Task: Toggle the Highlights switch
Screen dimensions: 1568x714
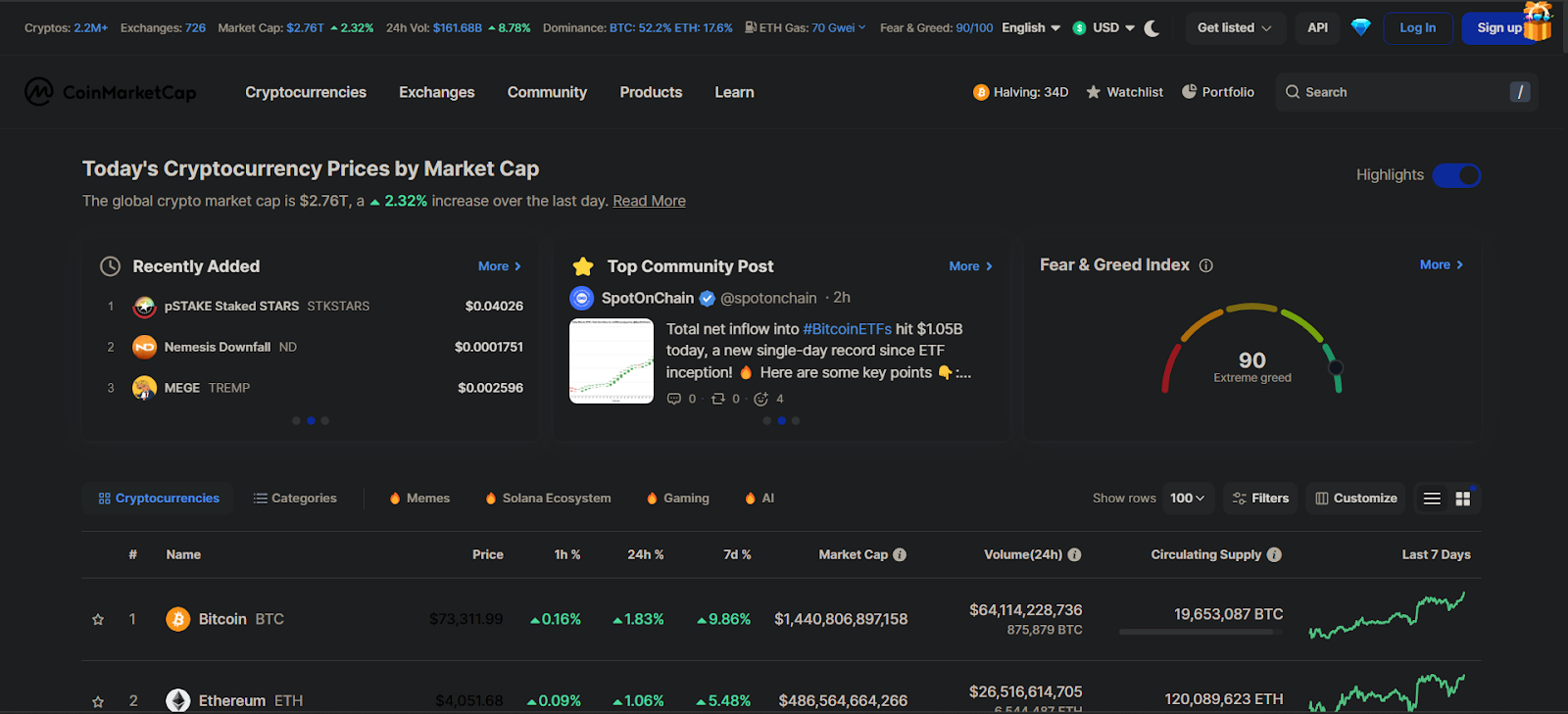Action: [1456, 175]
